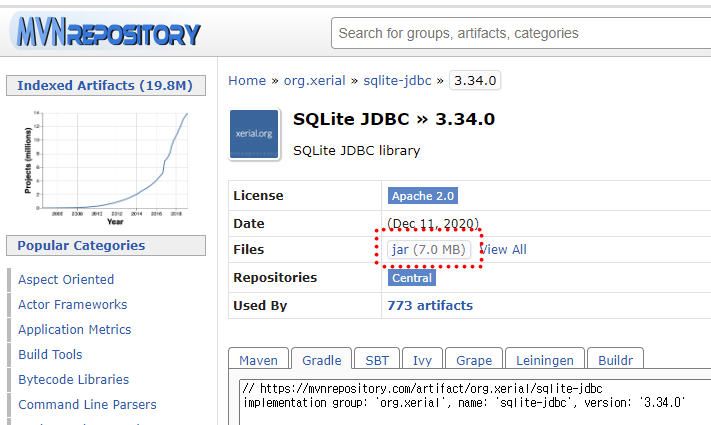Viewport: 711px width, 425px height.
Task: Open the Indexed Artifacts (19.8M) heading
Action: (106, 86)
